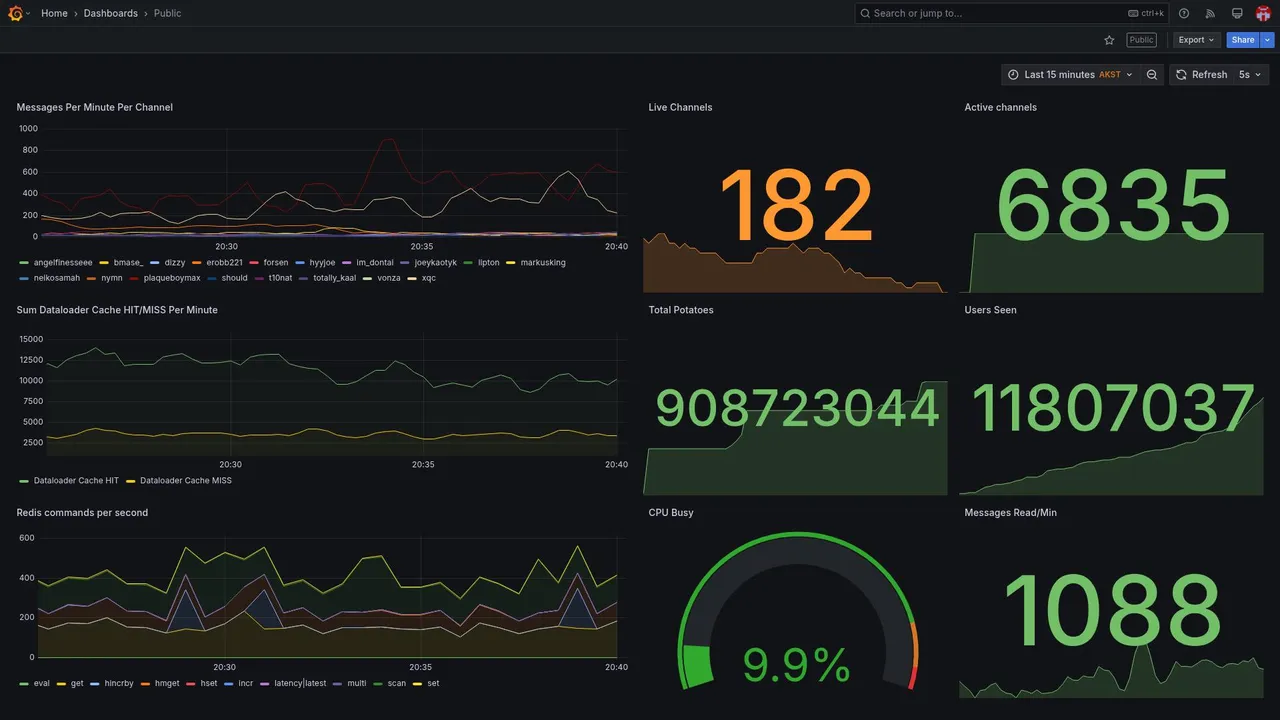Viewport: 1280px width, 720px height.
Task: Click the Public badge
Action: tap(1141, 40)
